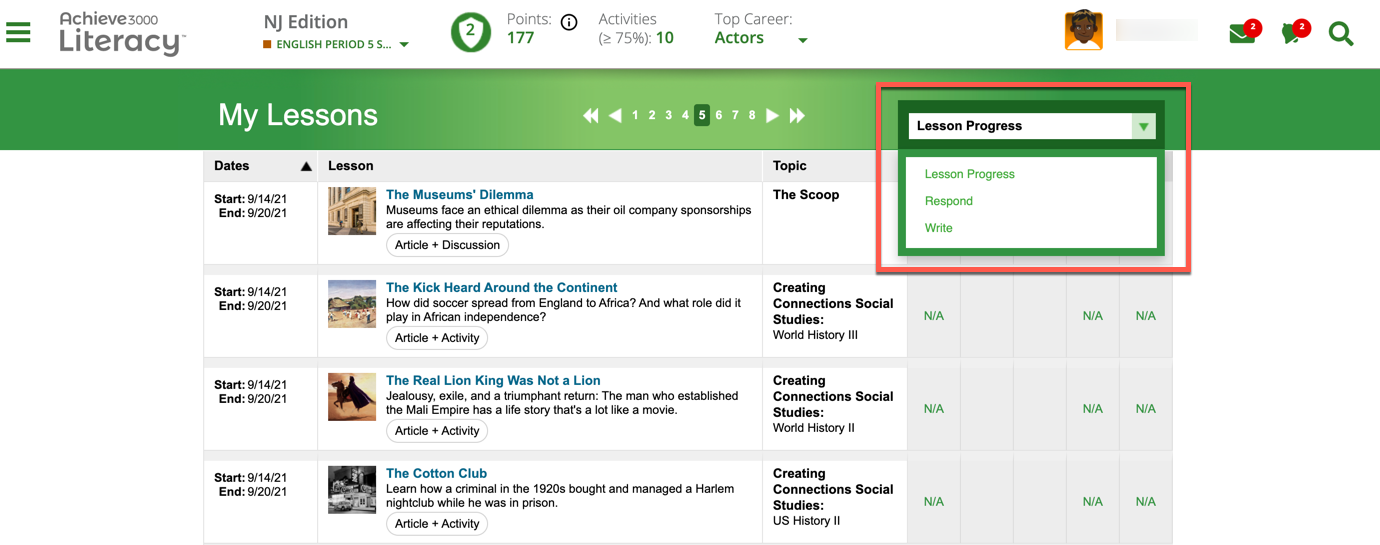
Task: Go to lessons page 6
Action: [718, 116]
